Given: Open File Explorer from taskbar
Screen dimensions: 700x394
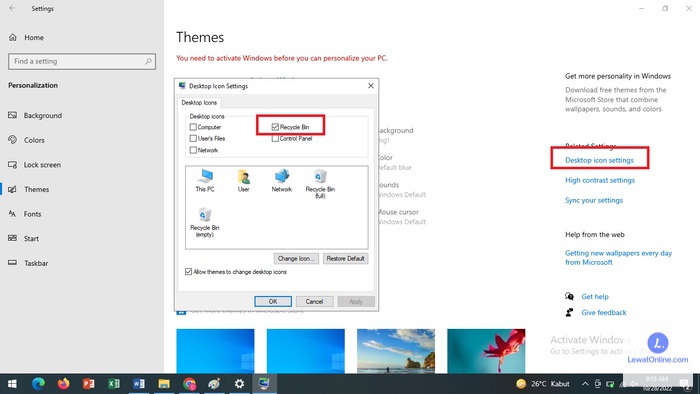Looking at the screenshot, I should (x=164, y=384).
